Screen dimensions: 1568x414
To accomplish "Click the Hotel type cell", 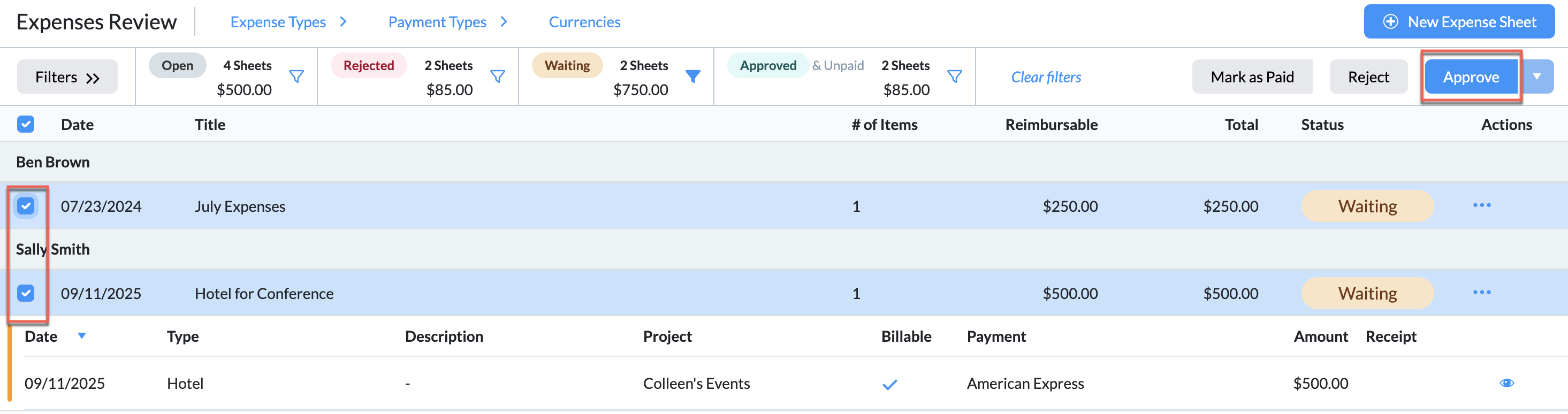I will pos(185,384).
